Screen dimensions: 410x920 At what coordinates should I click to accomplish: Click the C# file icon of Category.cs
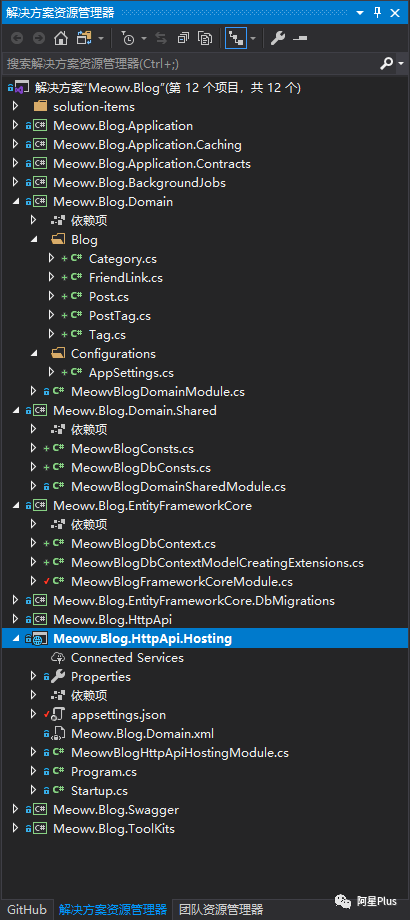click(76, 259)
